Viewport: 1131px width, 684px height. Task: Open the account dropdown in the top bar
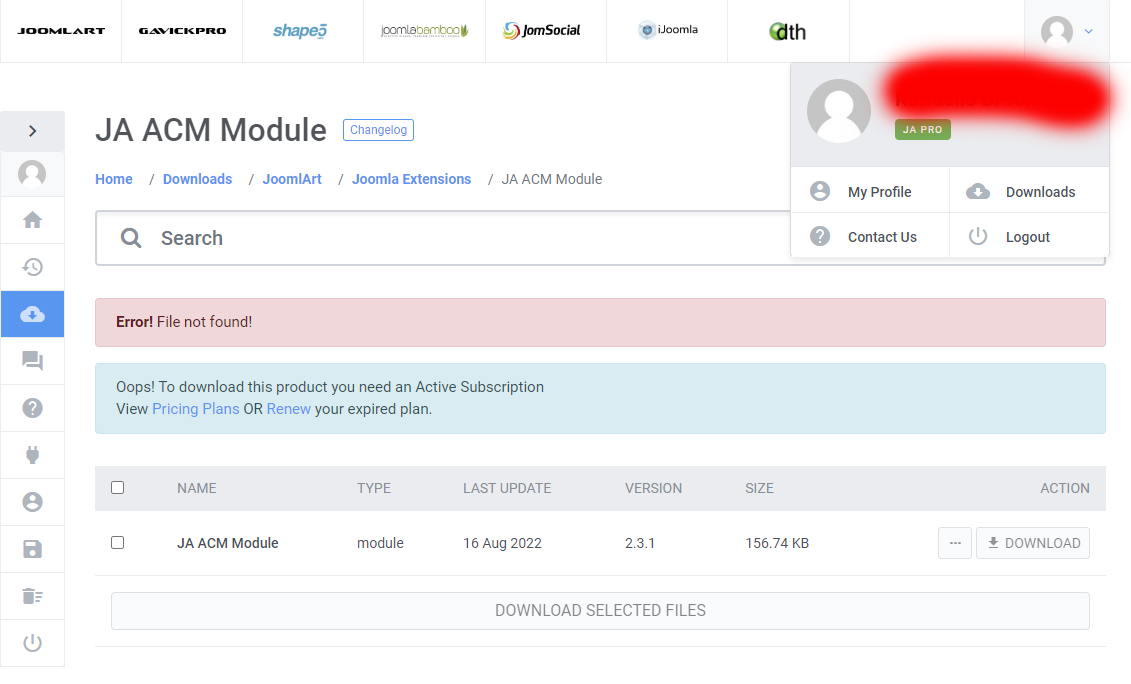click(1065, 31)
